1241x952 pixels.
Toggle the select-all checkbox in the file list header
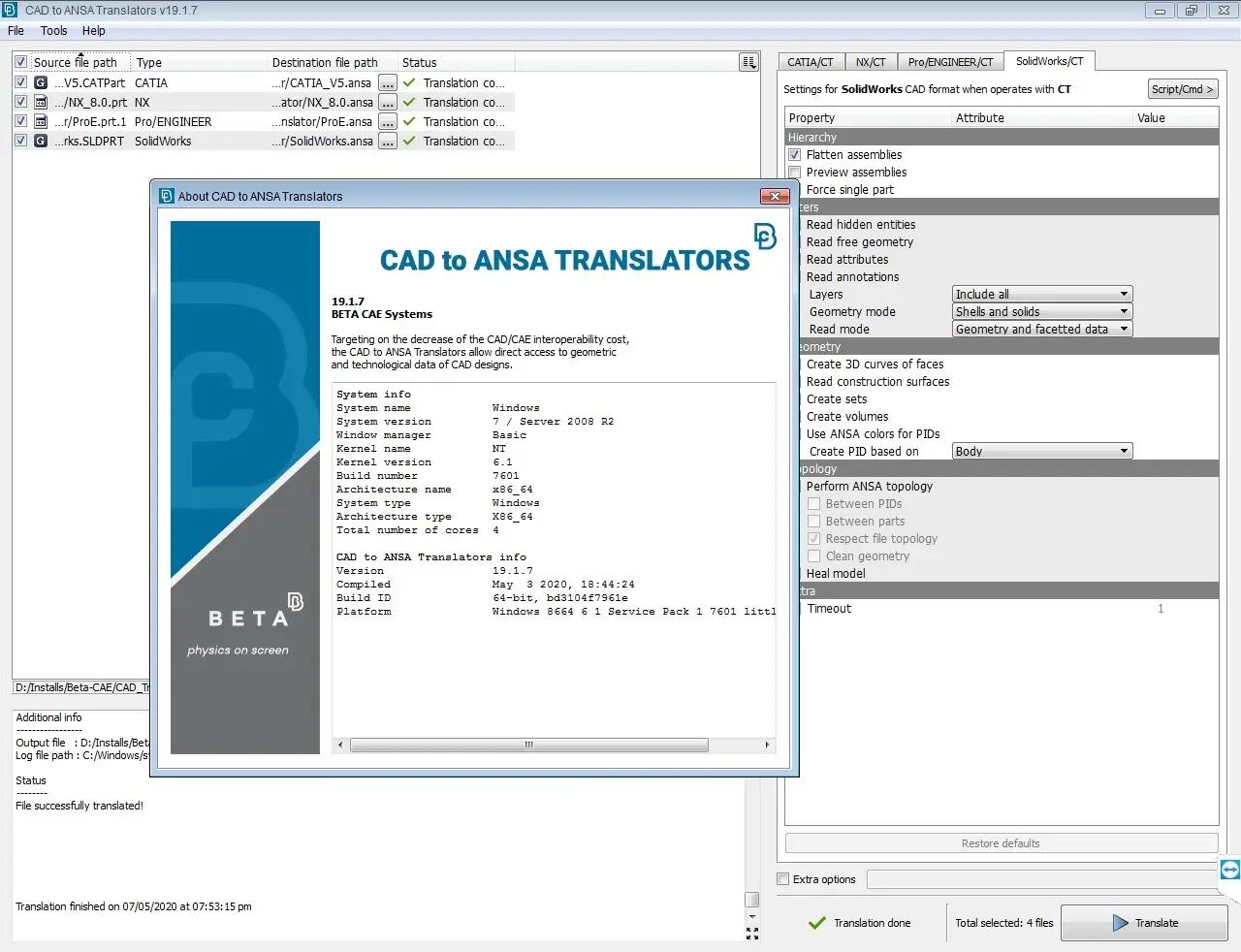pos(20,62)
